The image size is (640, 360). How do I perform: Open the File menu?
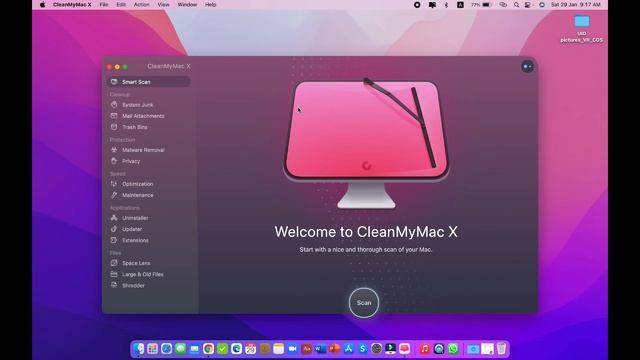point(104,4)
